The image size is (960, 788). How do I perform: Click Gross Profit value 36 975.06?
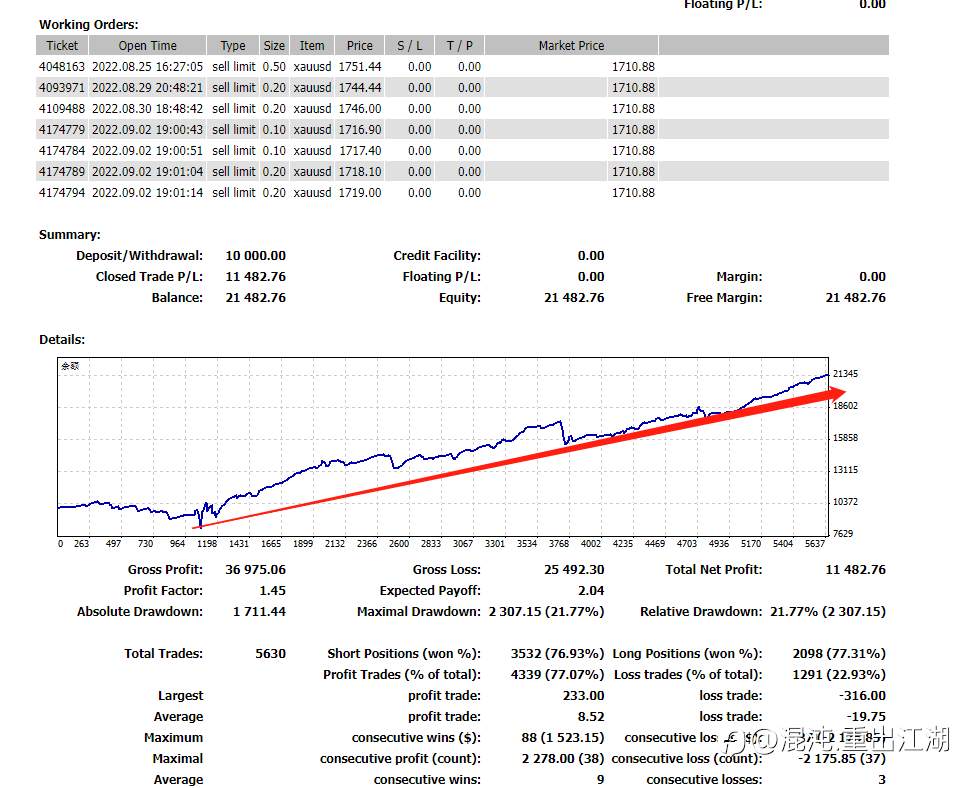(255, 570)
